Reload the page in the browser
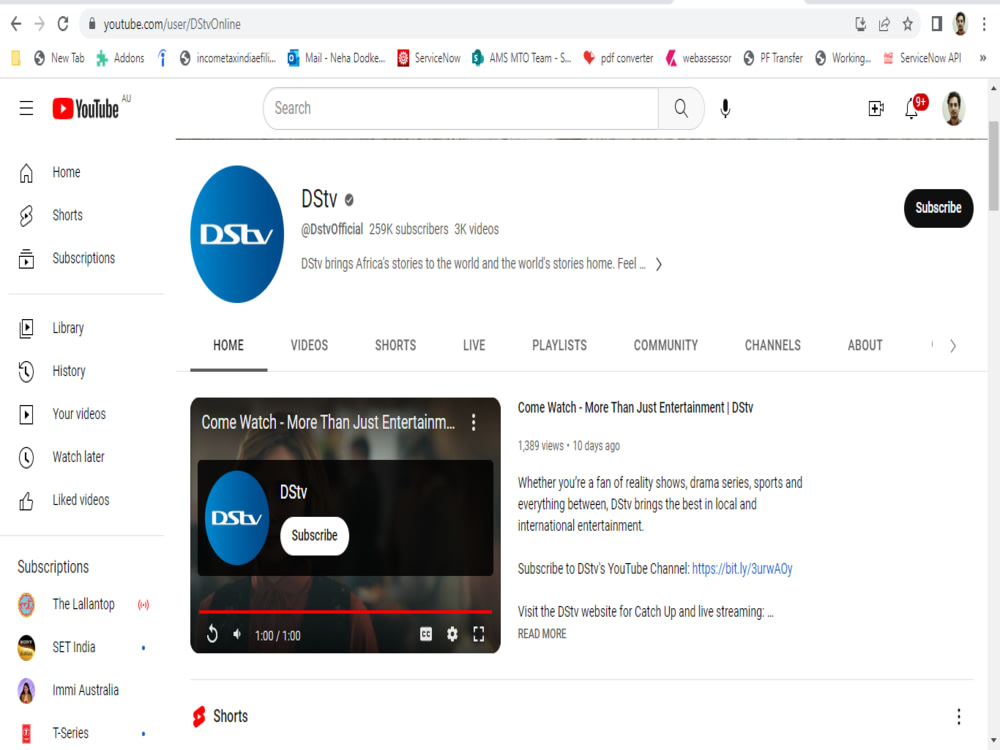Screen dimensions: 1000x750 62,24
